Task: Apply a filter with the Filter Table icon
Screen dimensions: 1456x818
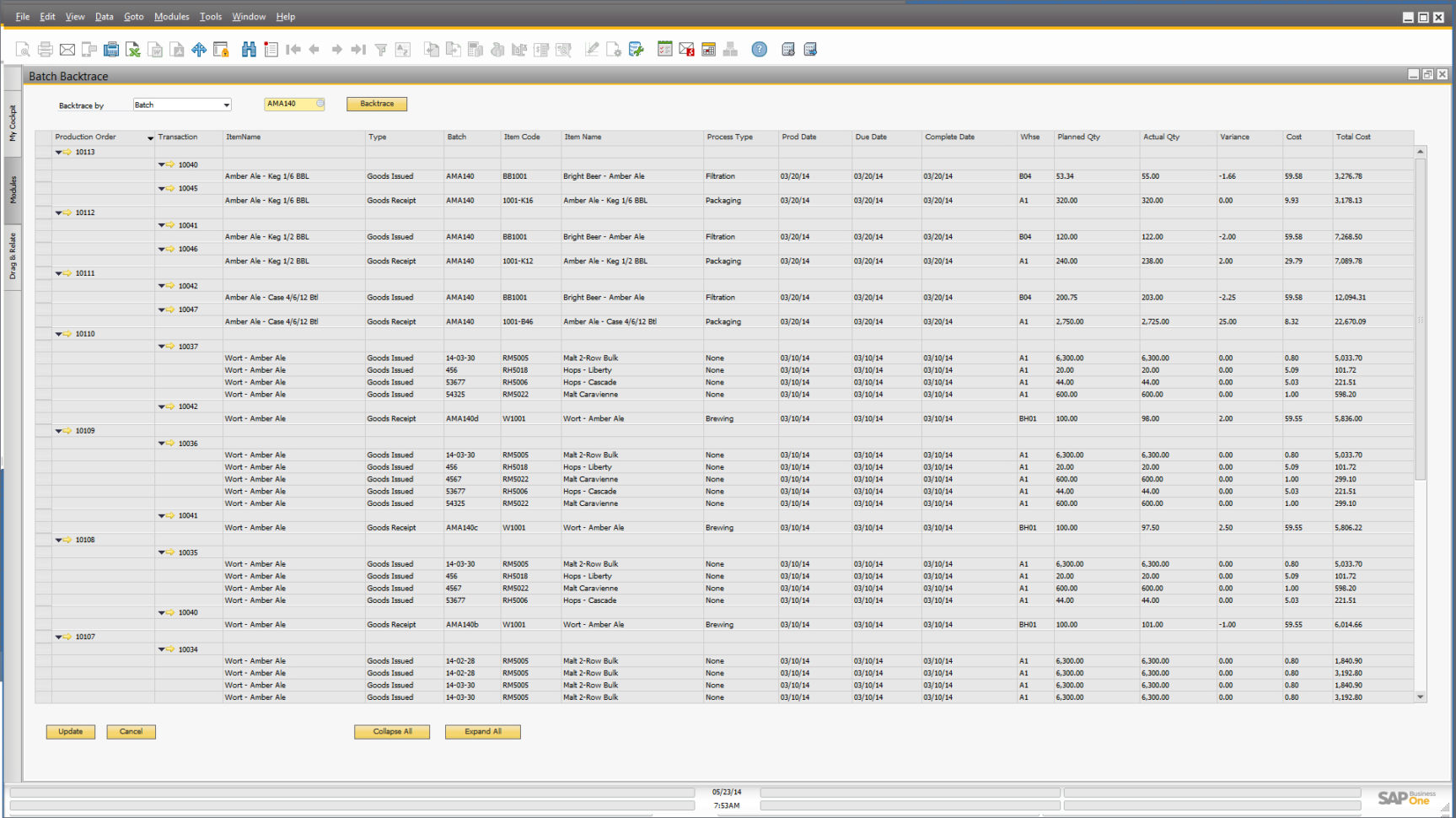Action: coord(381,49)
